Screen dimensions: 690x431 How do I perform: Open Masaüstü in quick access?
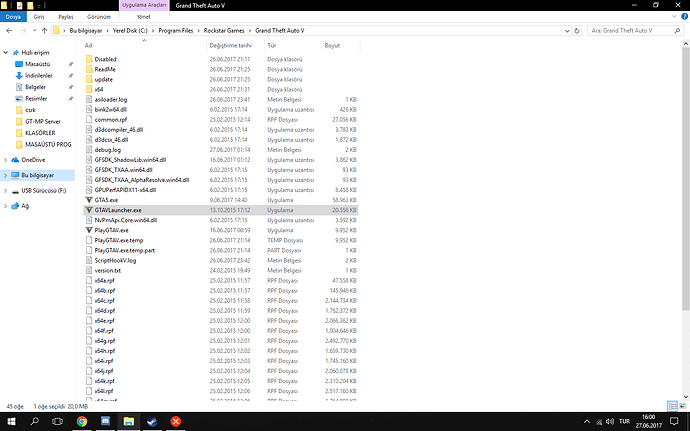38,64
